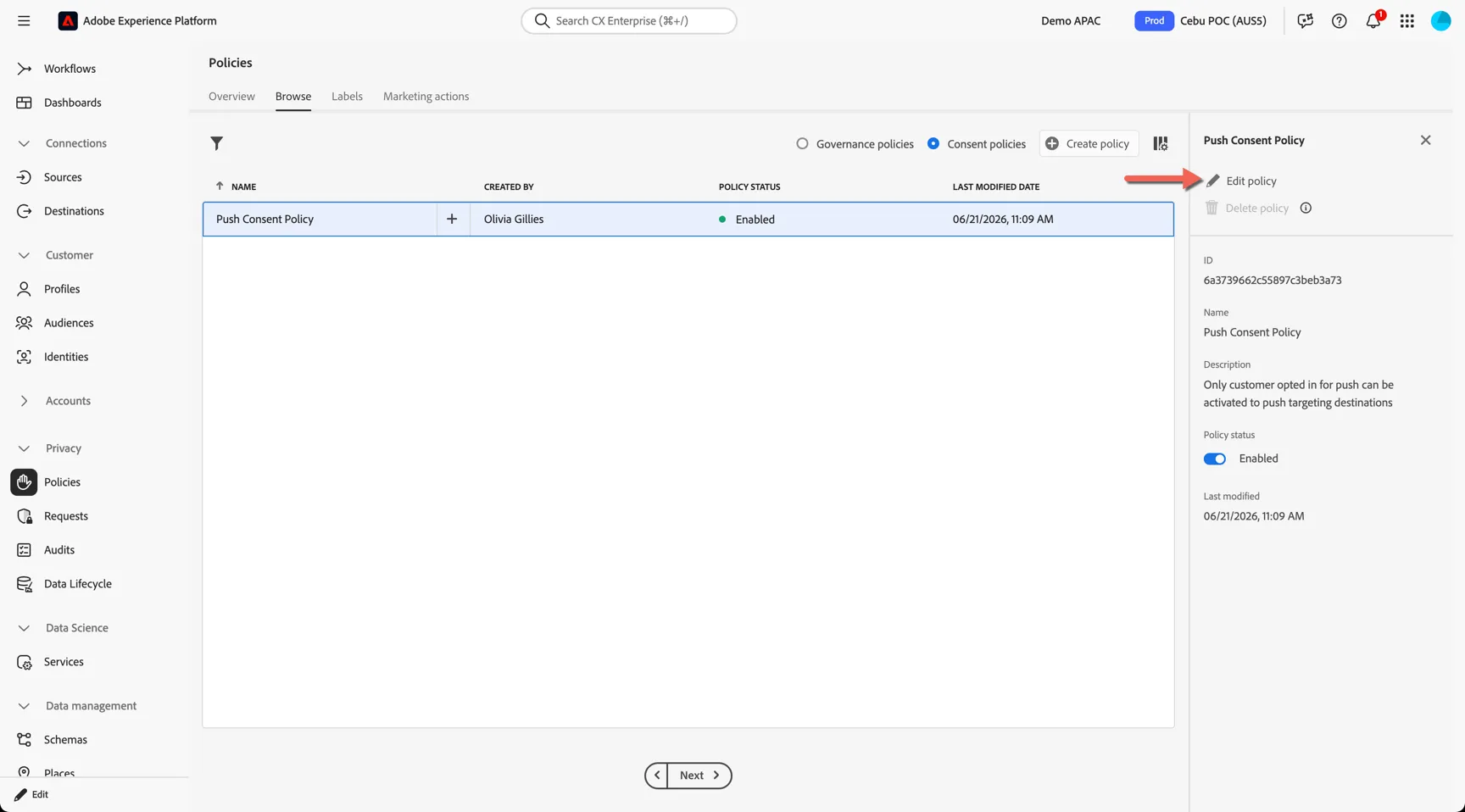This screenshot has width=1465, height=812.
Task: Open the hamburger navigation menu
Action: pyautogui.click(x=24, y=21)
